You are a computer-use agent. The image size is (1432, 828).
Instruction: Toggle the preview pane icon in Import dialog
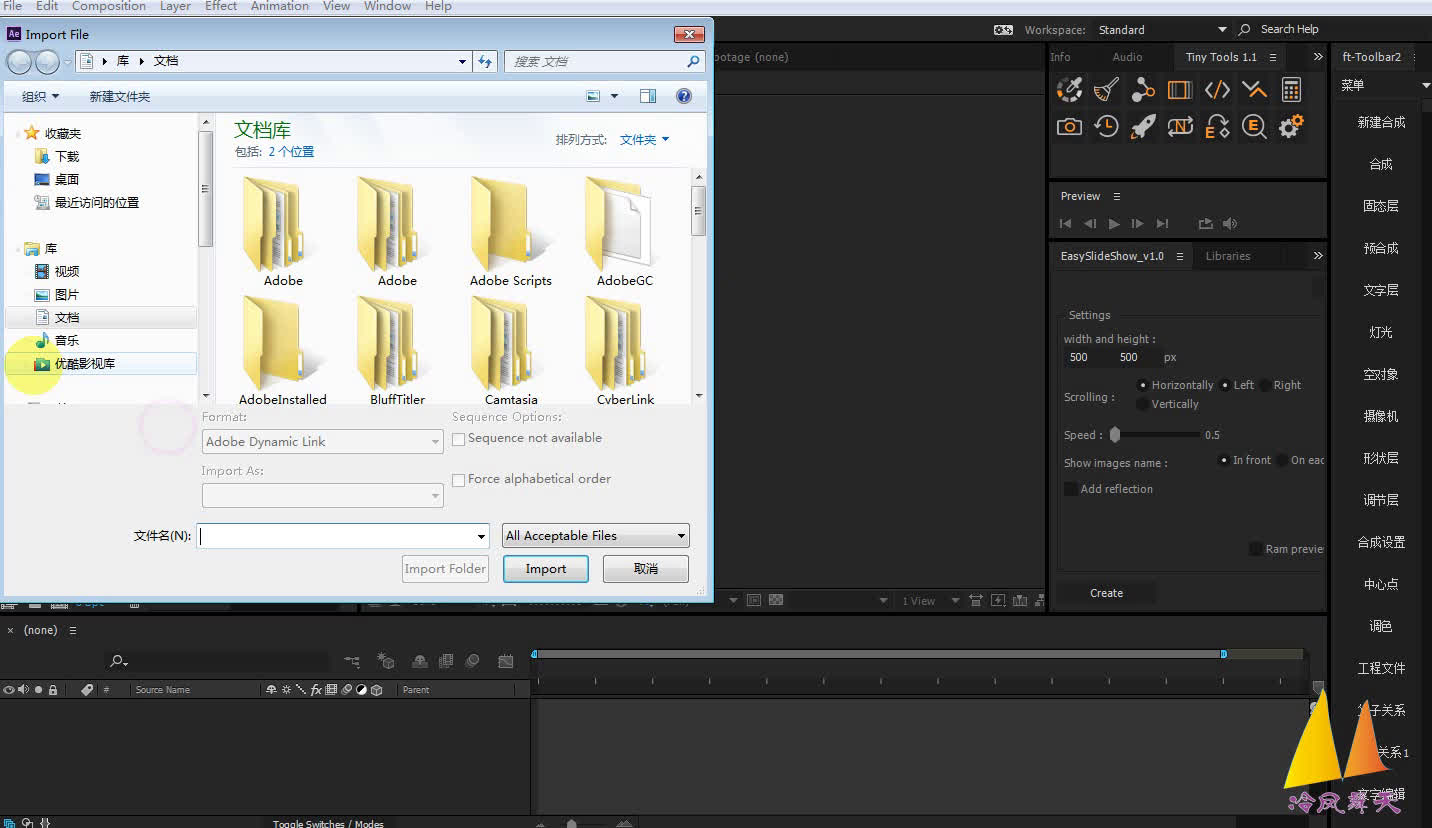coord(648,96)
